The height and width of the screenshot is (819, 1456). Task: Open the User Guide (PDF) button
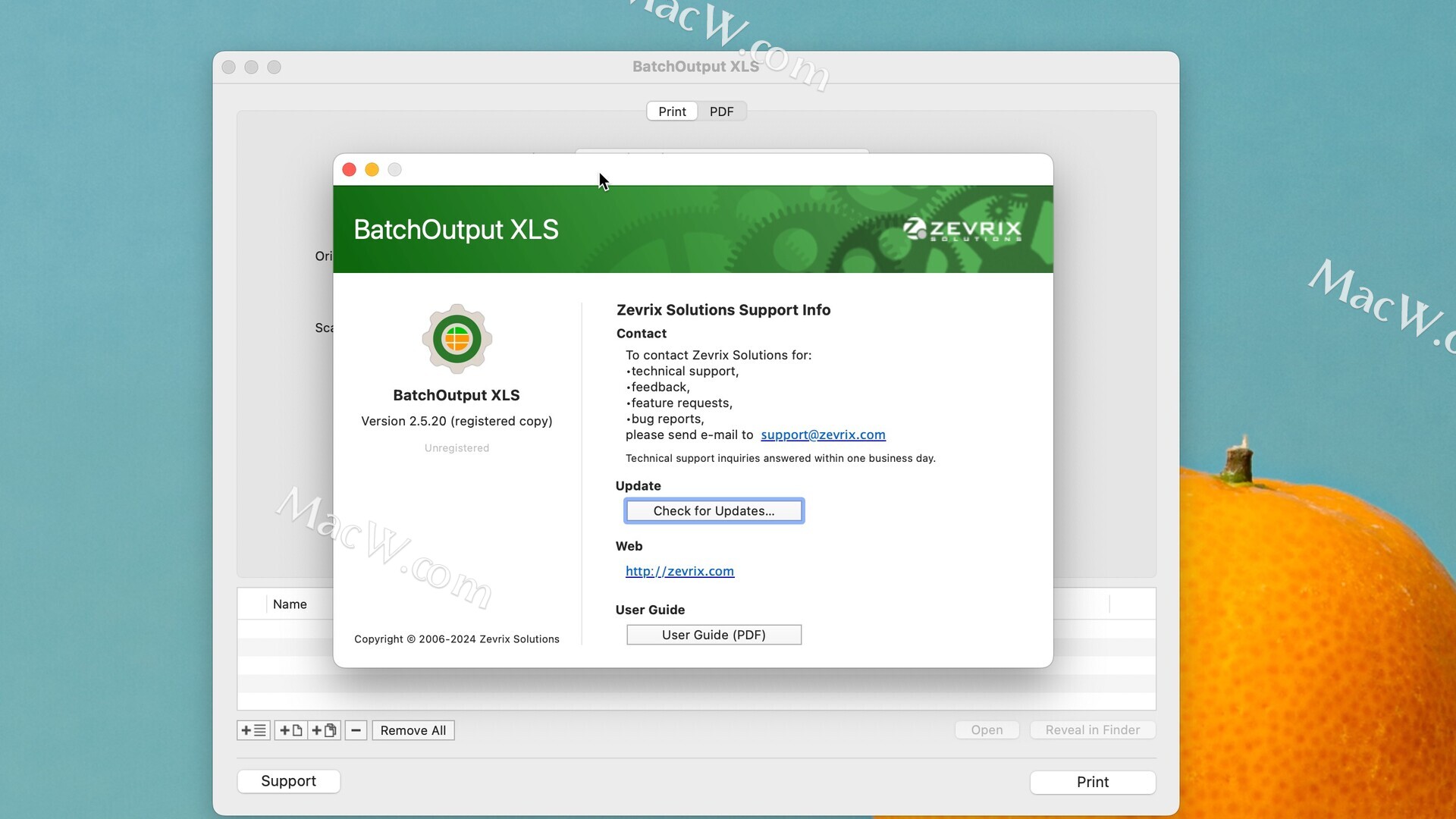coord(714,635)
